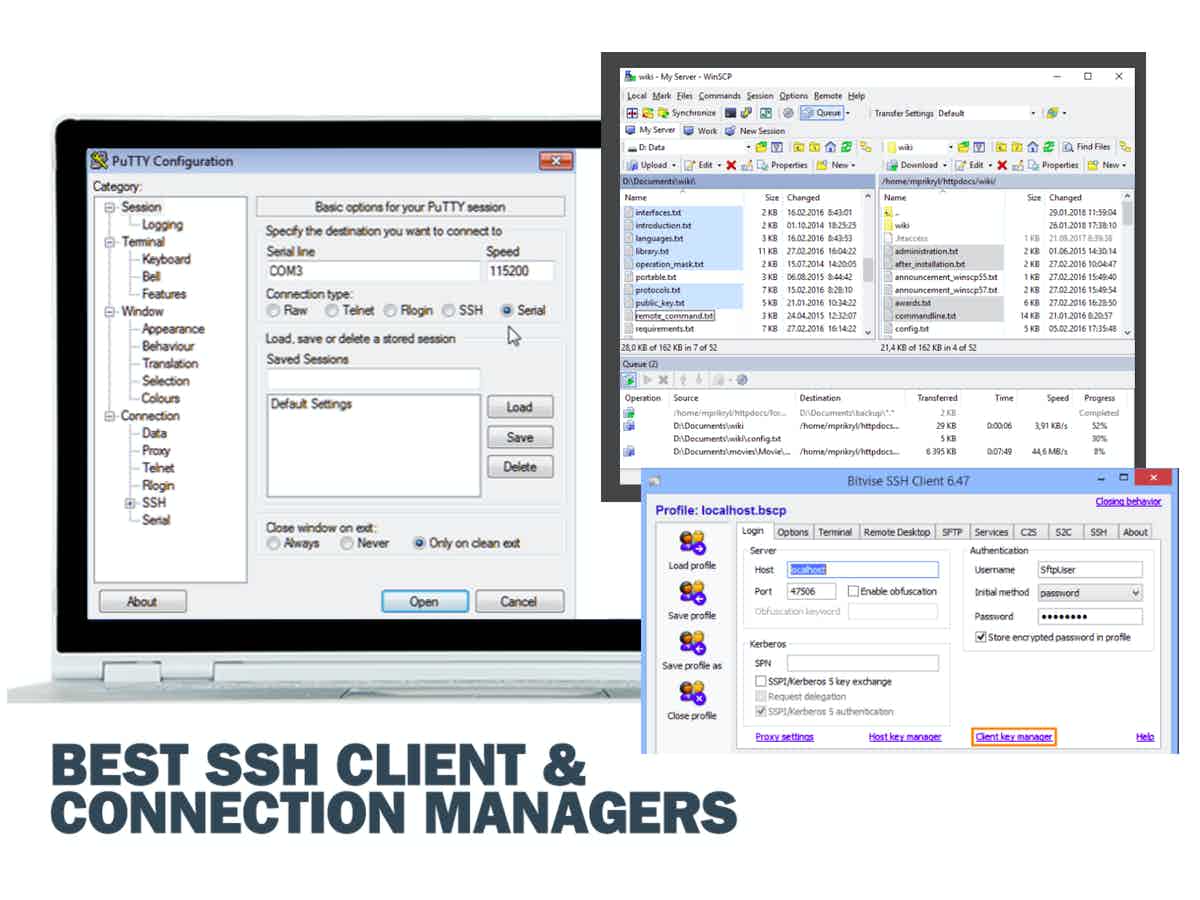
Task: Switch to the SFTP tab in Bitvise
Action: point(951,532)
